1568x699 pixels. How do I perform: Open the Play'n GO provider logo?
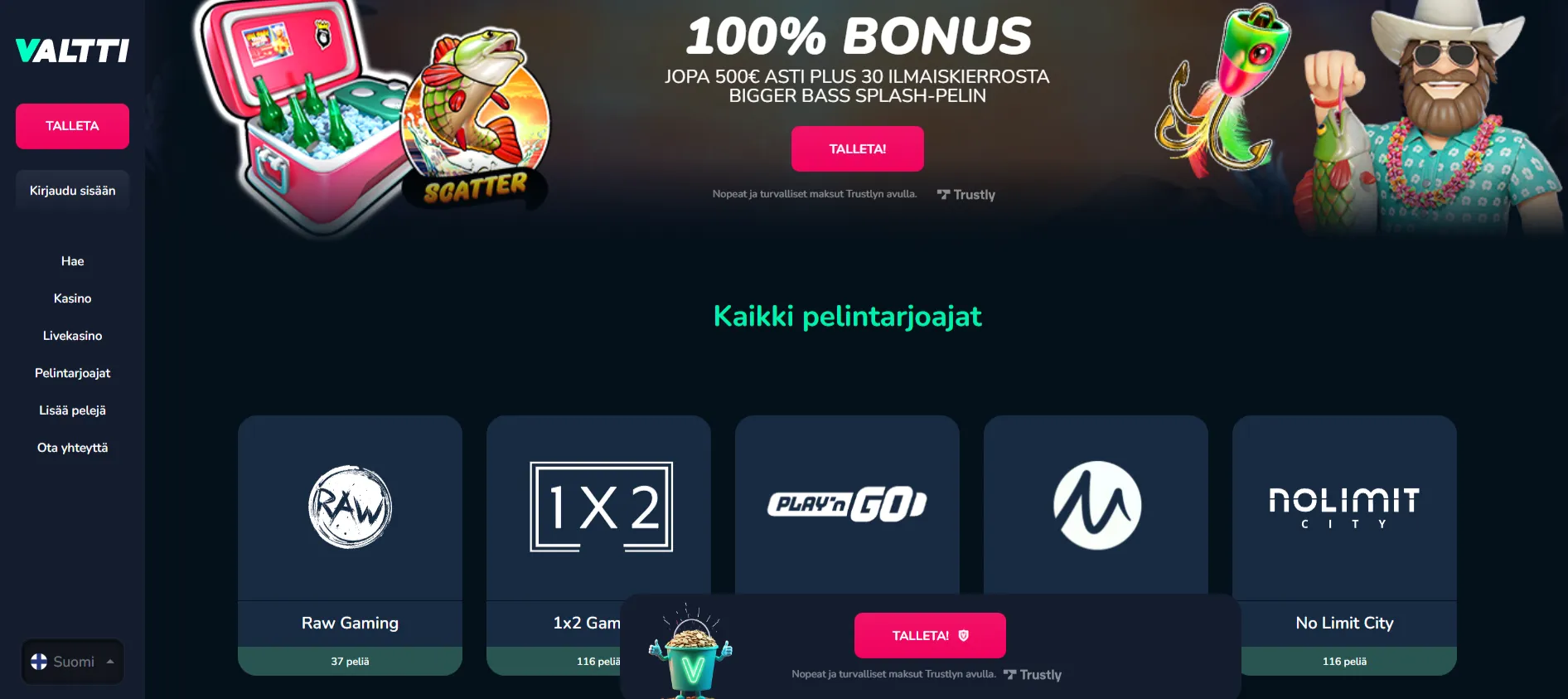pyautogui.click(x=847, y=504)
